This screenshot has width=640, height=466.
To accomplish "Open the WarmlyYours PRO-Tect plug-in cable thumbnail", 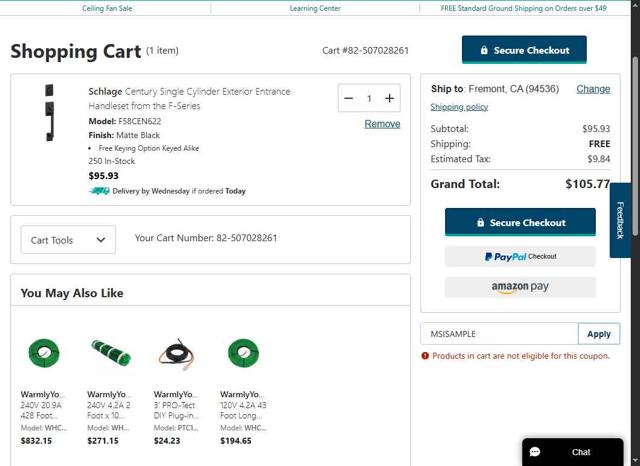I will click(x=177, y=354).
